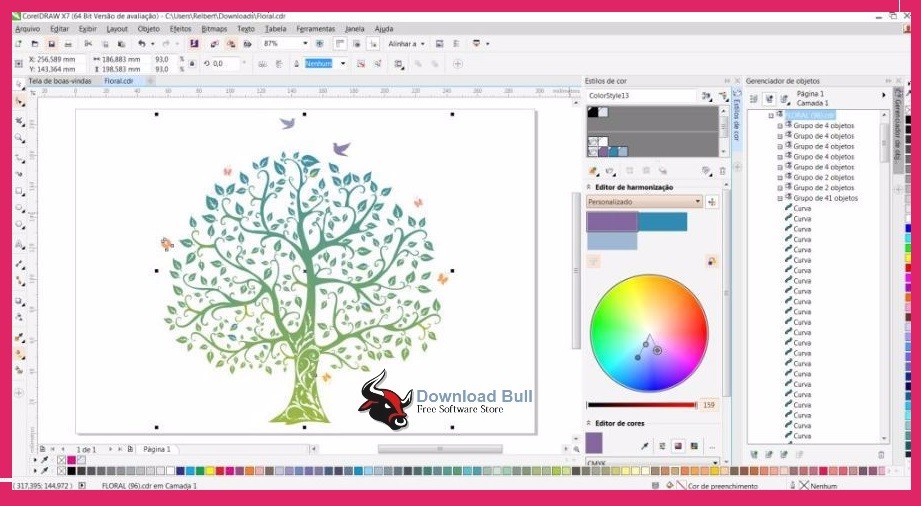
Task: Click the purple search content icon
Action: coord(194,44)
